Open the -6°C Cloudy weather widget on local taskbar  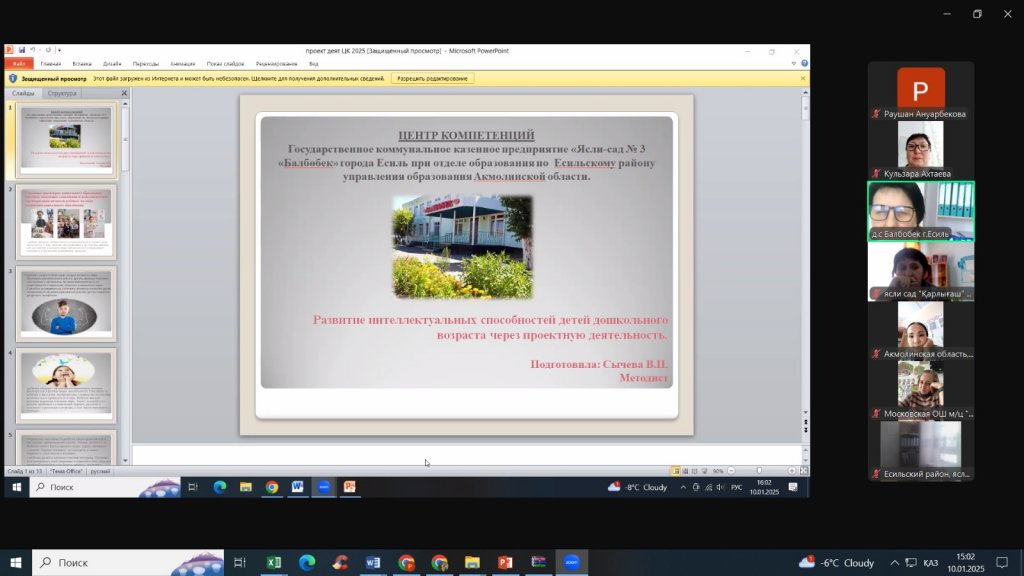tap(837, 562)
